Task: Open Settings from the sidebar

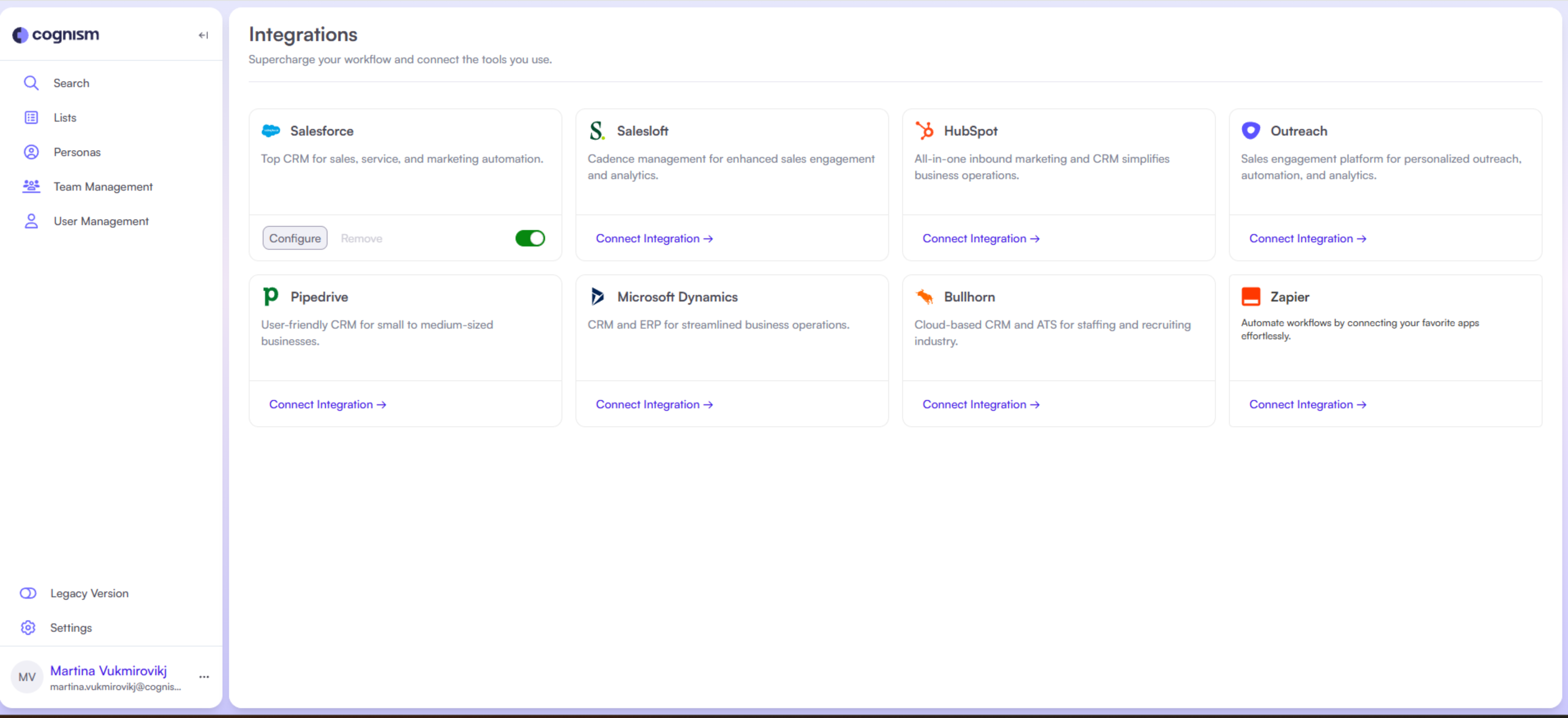Action: [28, 627]
